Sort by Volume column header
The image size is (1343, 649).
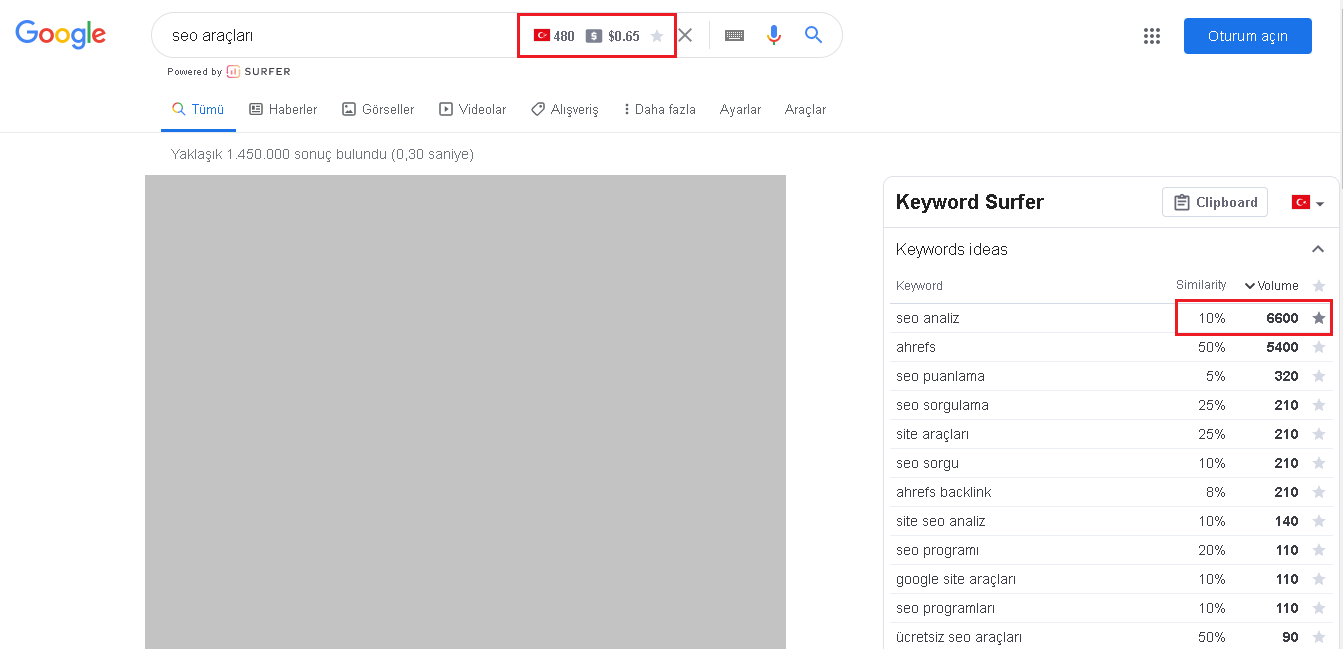[x=1271, y=286]
